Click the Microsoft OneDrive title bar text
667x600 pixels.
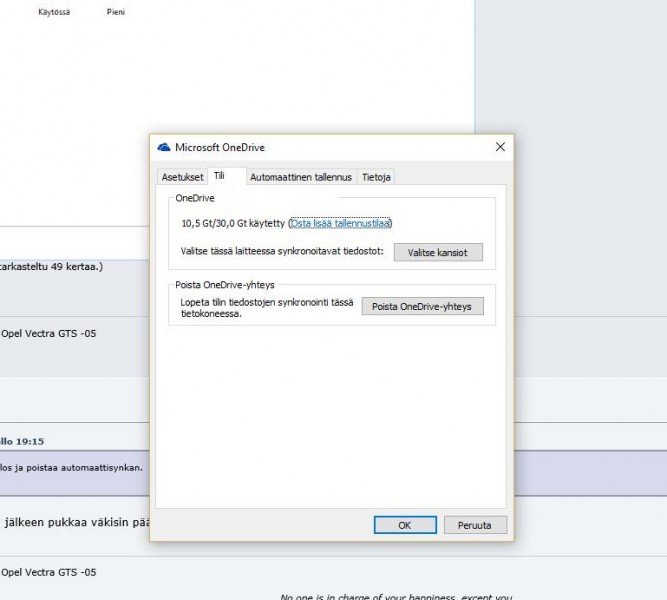pos(220,147)
